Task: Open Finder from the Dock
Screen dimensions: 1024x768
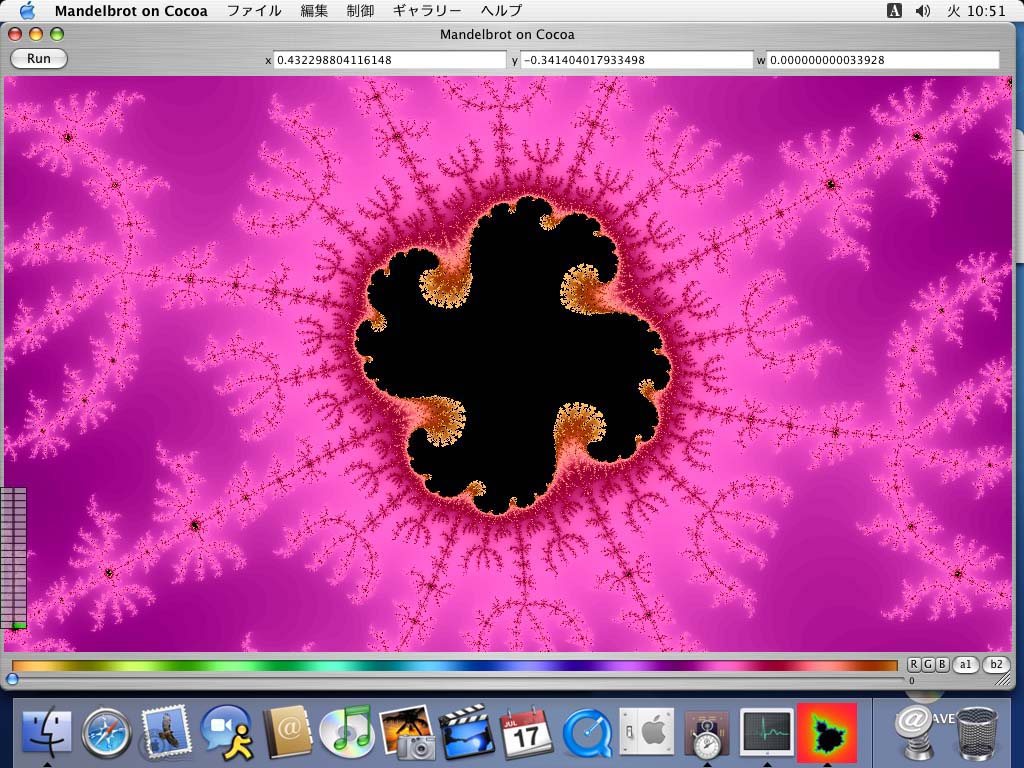Action: (x=47, y=731)
